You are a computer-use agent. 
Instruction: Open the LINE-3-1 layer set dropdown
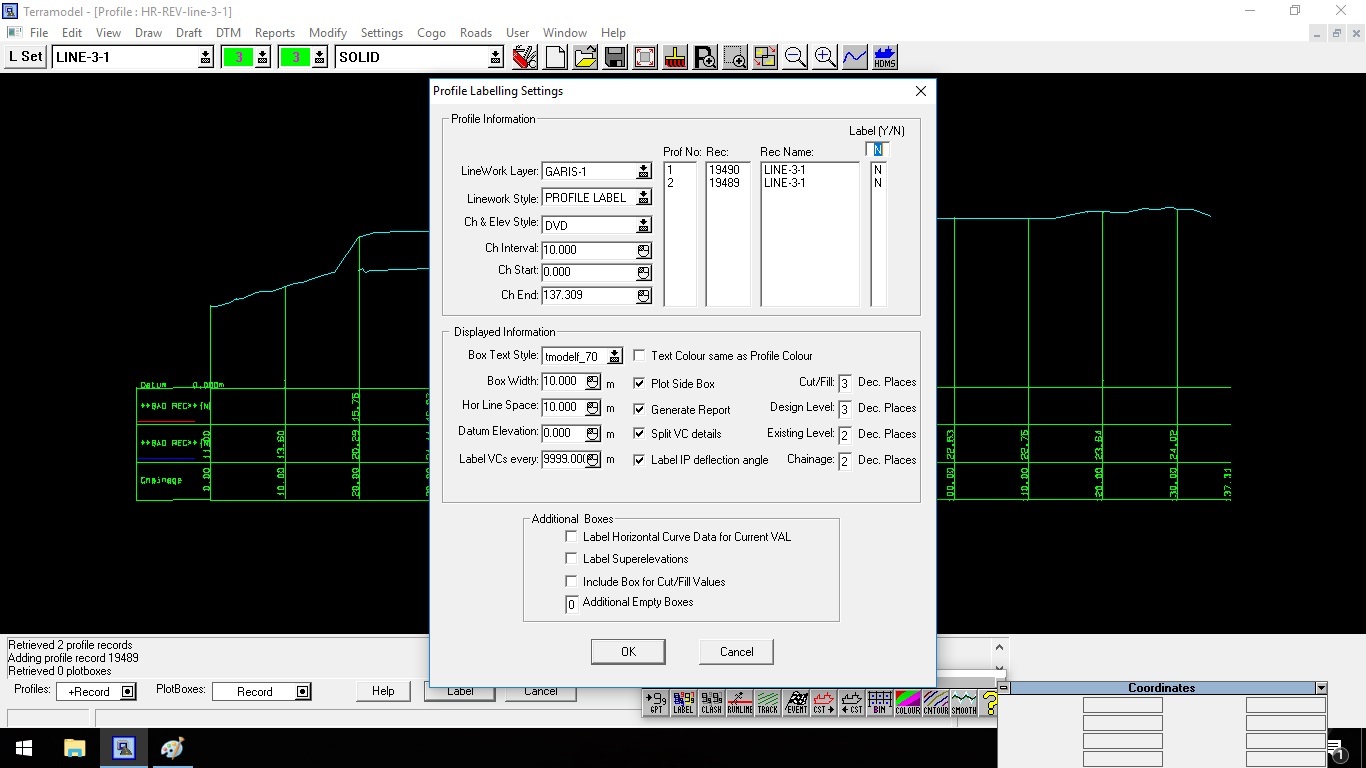pyautogui.click(x=206, y=57)
